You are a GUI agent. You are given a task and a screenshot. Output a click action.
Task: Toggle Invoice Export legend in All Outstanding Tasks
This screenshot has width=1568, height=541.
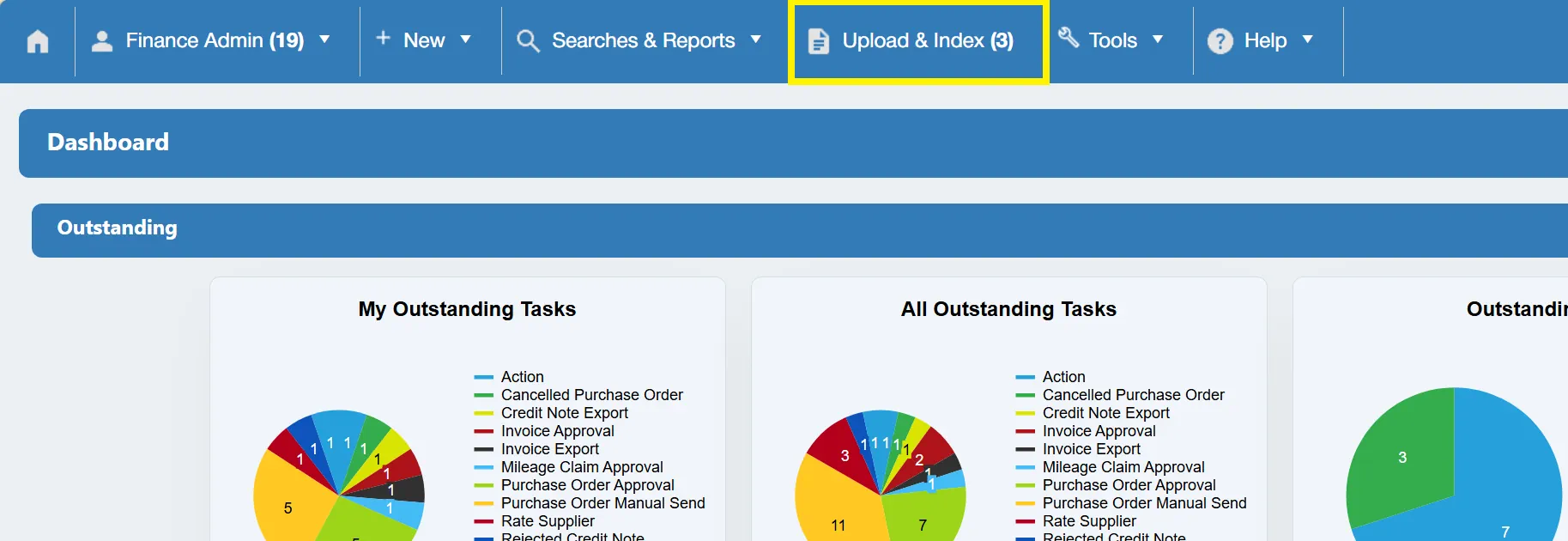click(1078, 449)
